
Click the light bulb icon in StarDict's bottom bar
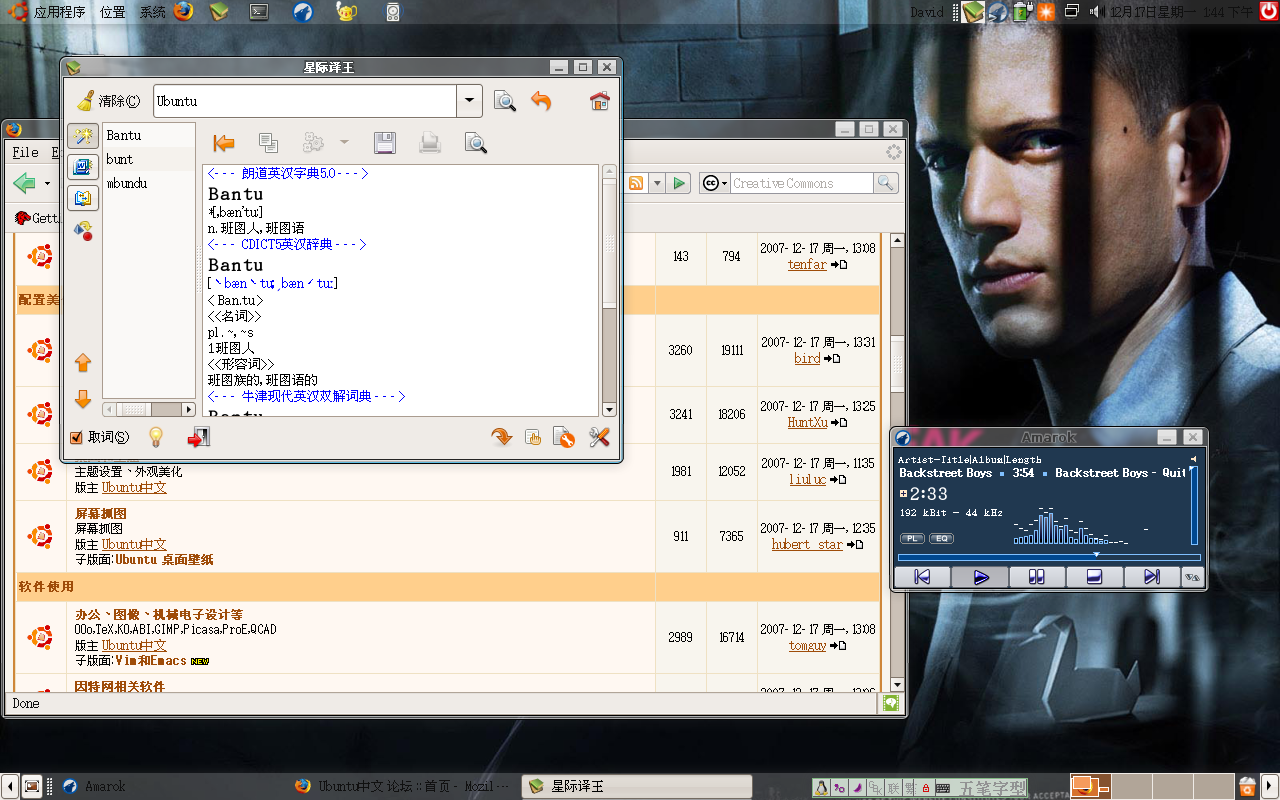click(155, 437)
